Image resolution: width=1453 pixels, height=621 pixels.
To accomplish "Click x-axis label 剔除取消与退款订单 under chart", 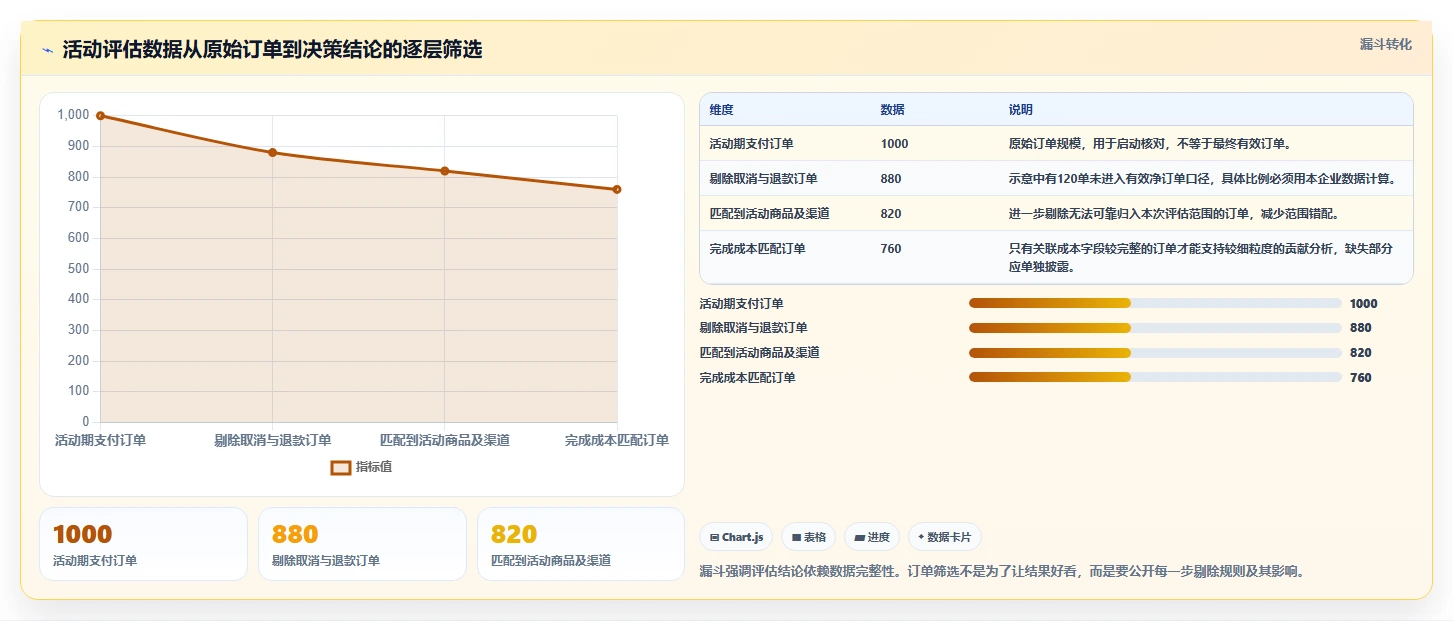I will (272, 440).
